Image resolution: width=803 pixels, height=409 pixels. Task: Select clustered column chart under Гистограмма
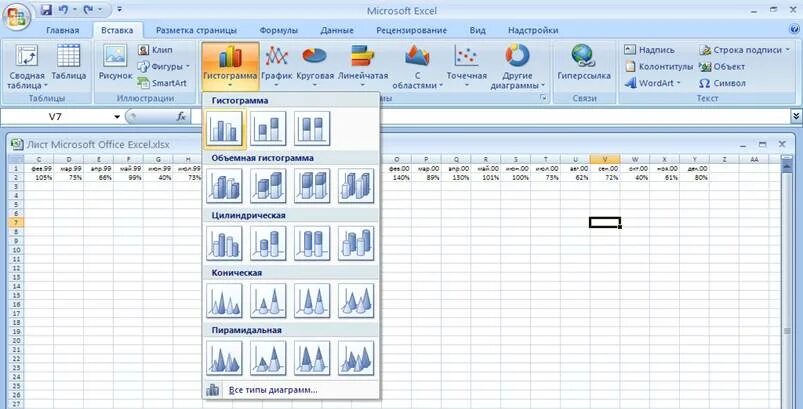pos(224,128)
